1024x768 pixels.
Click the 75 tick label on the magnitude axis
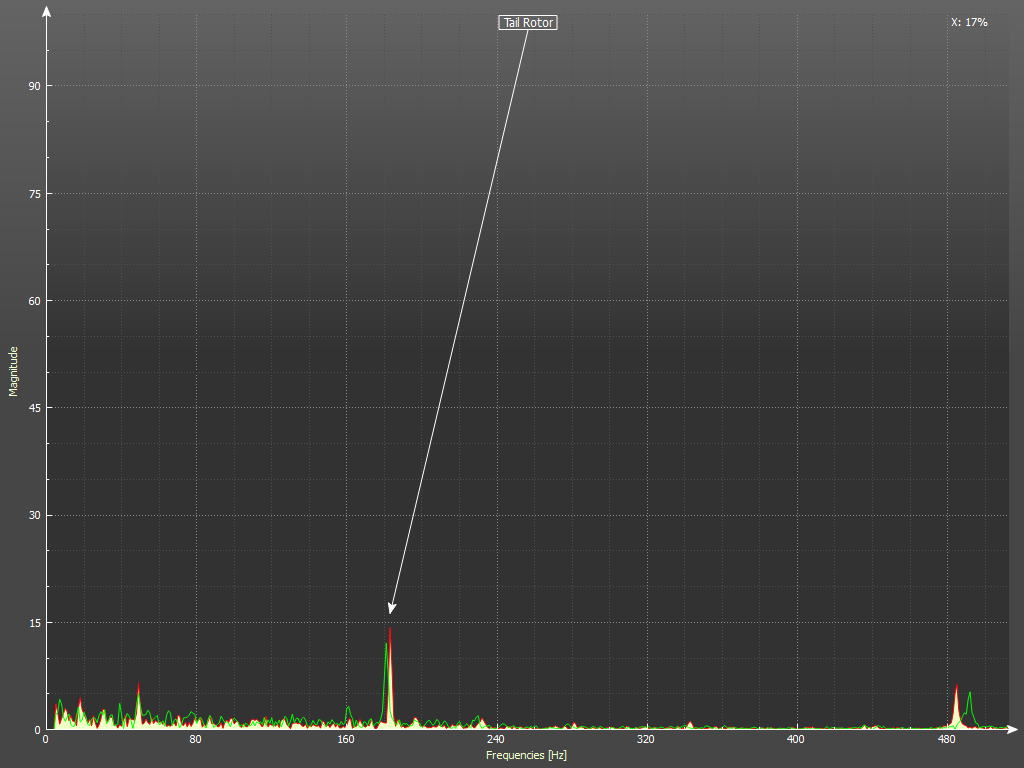(34, 193)
